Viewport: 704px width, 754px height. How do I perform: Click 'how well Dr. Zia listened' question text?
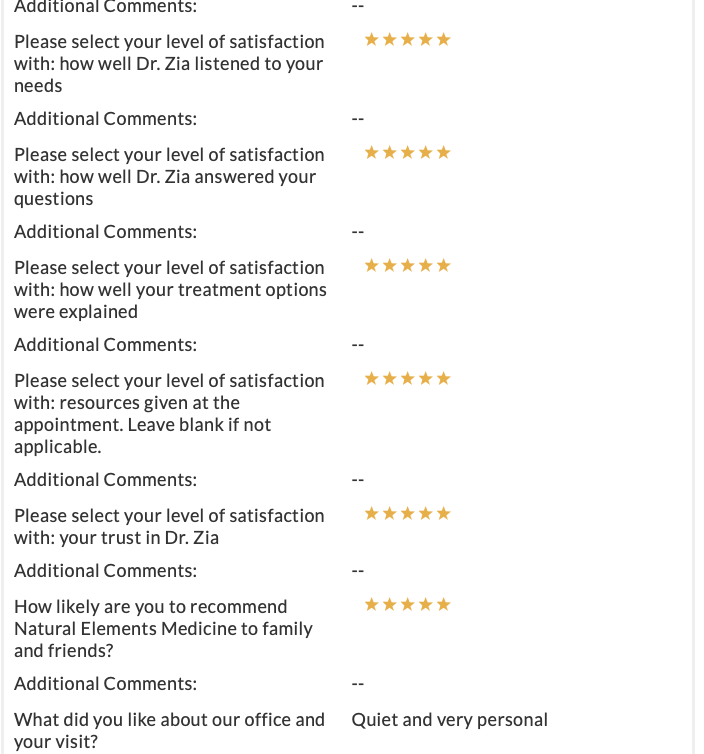coord(169,63)
